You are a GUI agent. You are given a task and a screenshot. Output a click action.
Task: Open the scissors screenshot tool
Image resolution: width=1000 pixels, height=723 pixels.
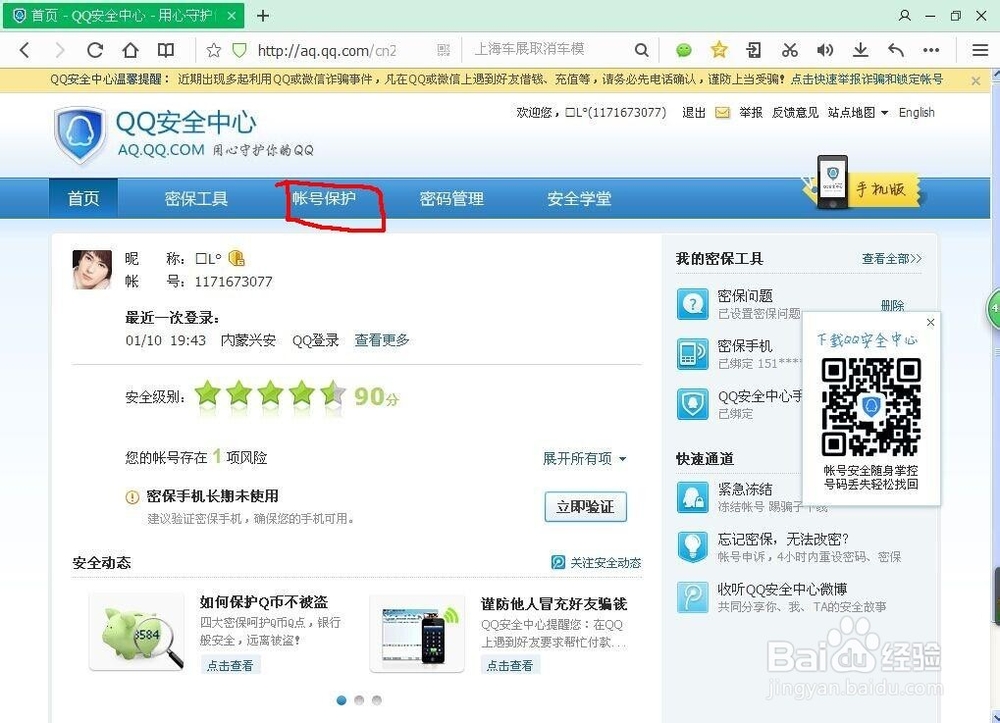click(790, 50)
